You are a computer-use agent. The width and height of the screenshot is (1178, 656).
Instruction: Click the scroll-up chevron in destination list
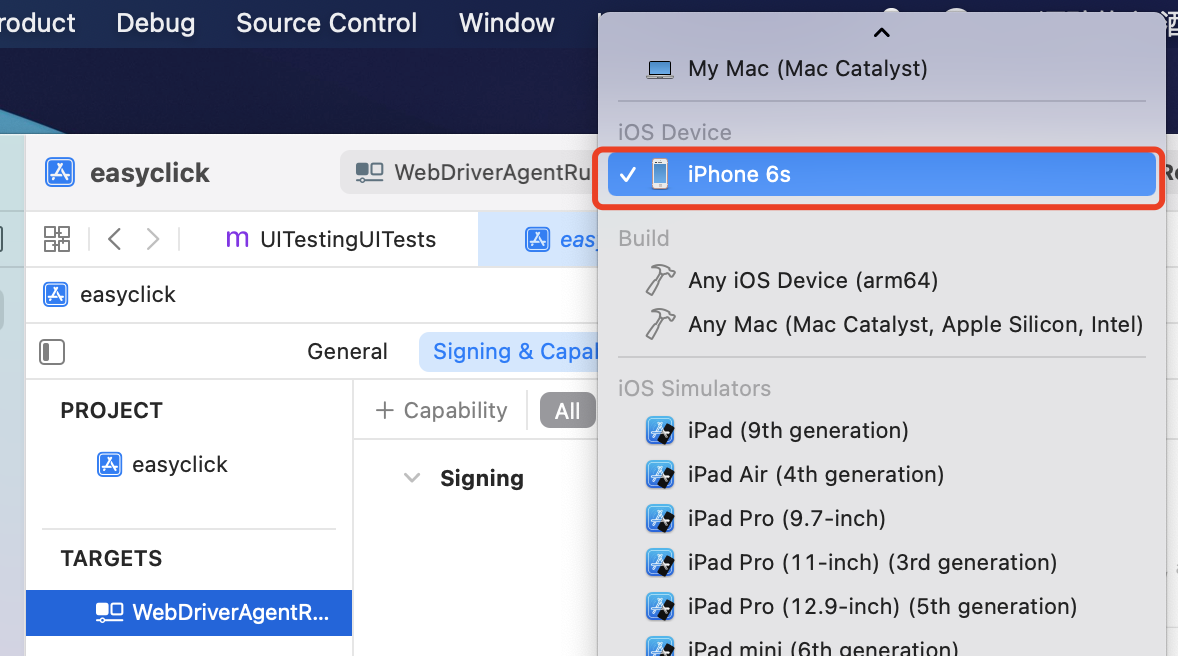pos(882,32)
